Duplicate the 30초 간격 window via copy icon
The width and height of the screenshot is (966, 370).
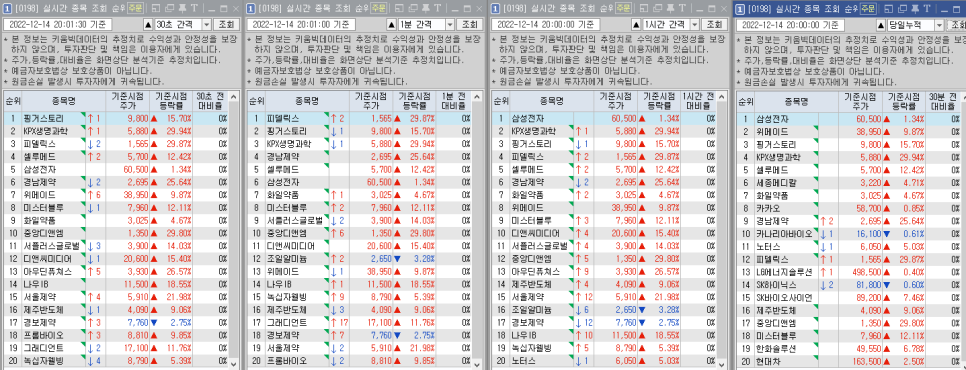[168, 8]
